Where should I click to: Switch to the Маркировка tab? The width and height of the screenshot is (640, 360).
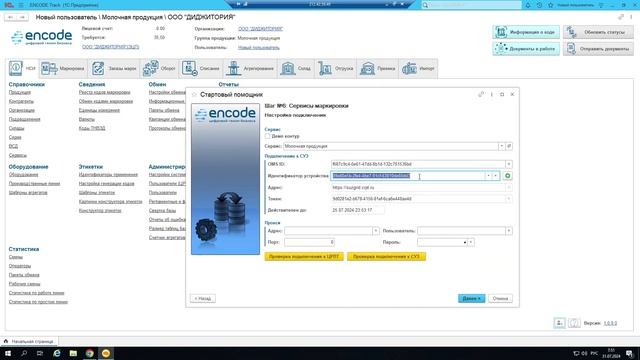click(x=62, y=69)
